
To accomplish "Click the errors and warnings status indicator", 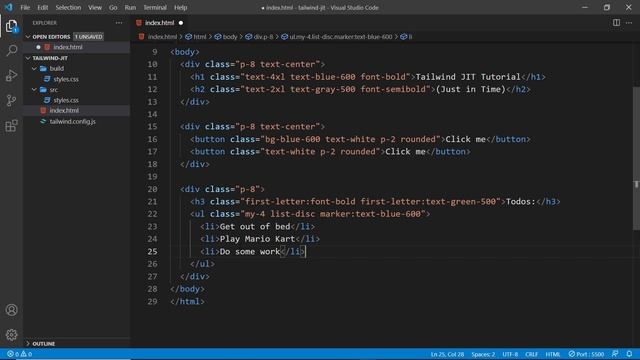I will [19, 354].
